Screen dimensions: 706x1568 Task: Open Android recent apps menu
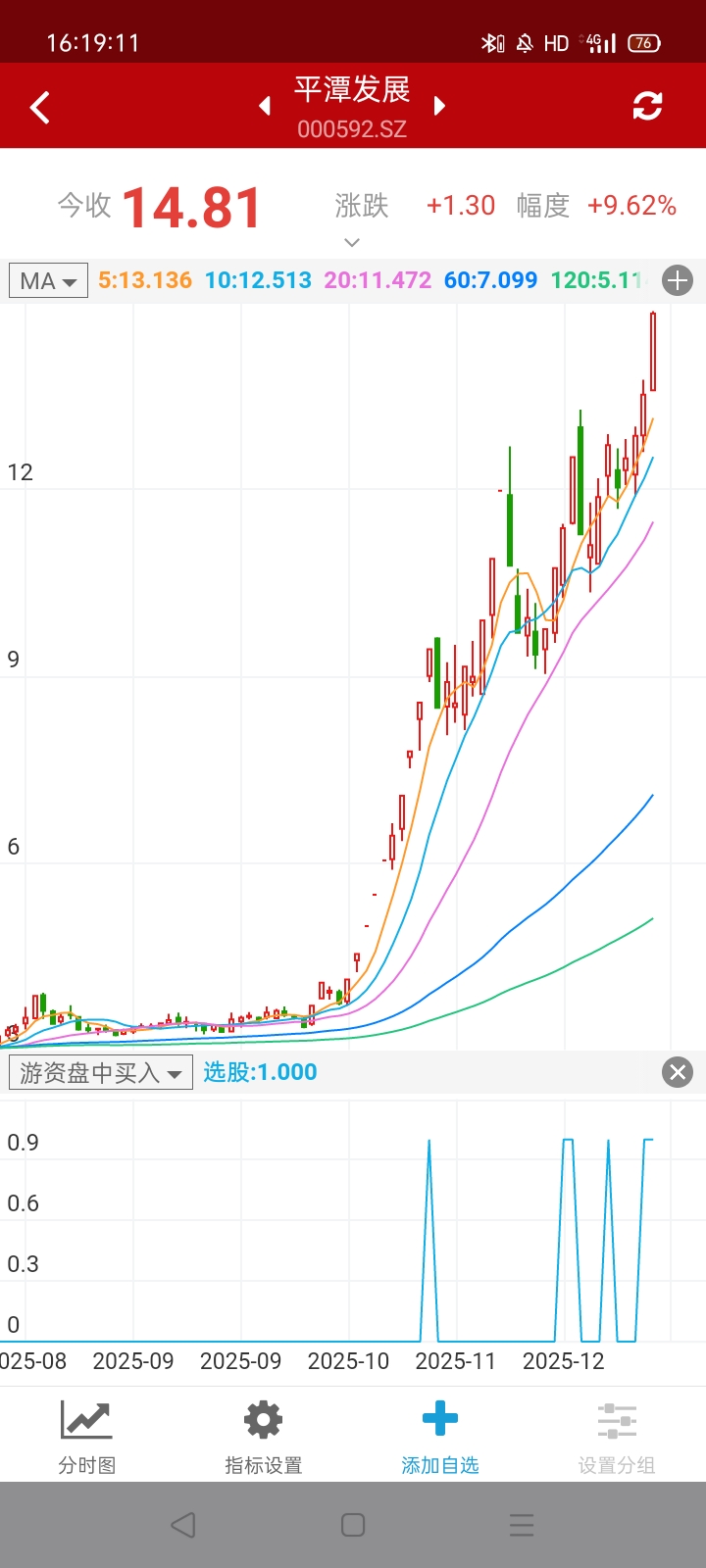tap(522, 1525)
